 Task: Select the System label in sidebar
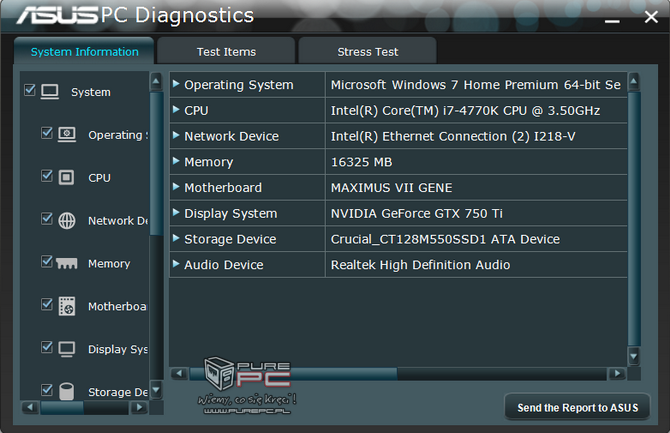pyautogui.click(x=91, y=92)
